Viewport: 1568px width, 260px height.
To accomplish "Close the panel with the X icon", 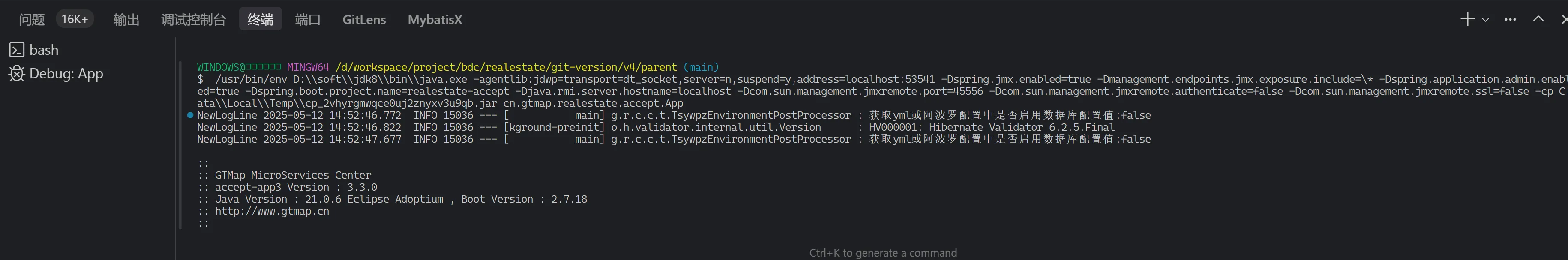I will point(1564,19).
